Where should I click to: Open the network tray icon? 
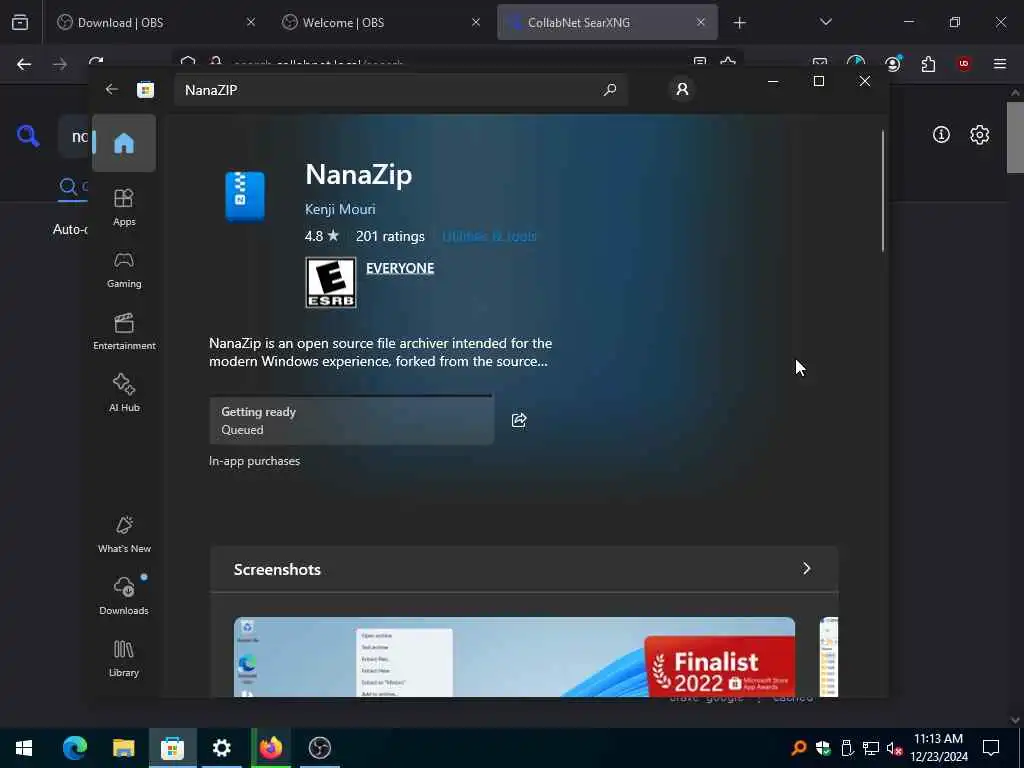coord(871,748)
